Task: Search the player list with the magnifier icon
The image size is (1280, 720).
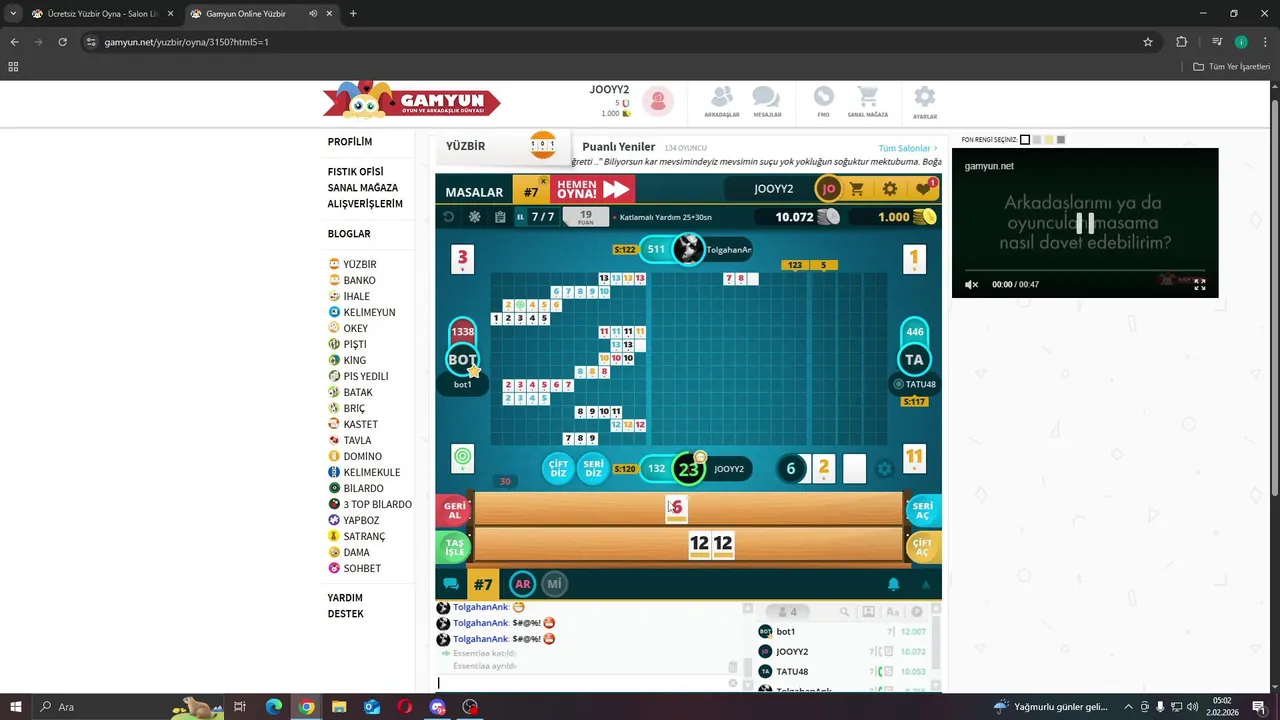Action: tap(844, 612)
